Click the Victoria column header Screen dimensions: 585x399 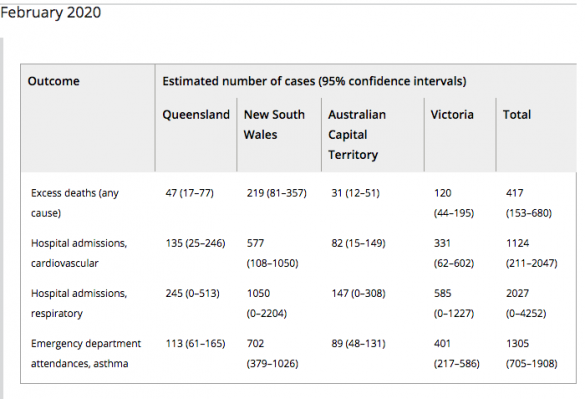[x=452, y=115]
